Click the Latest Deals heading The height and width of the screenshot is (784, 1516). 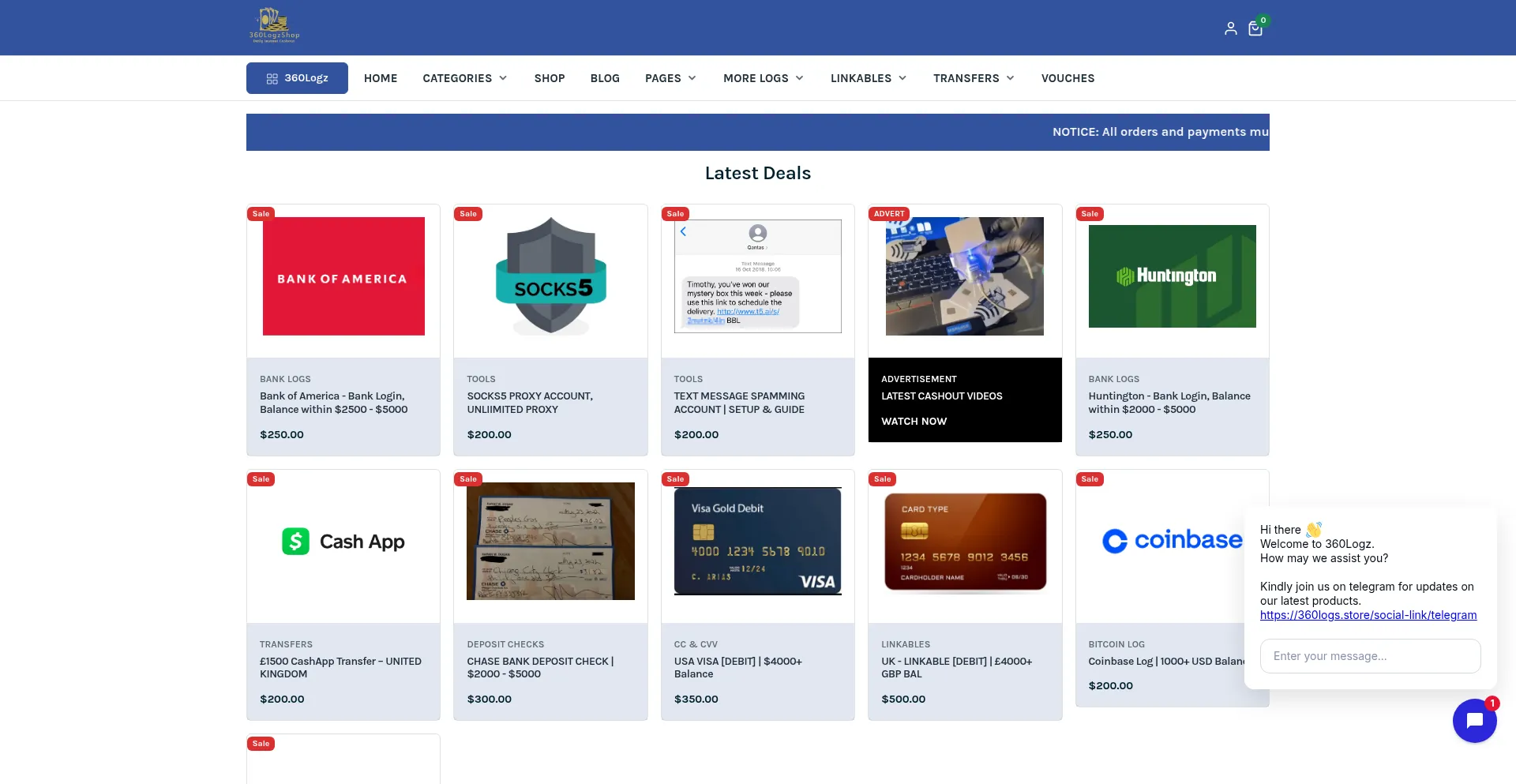coord(758,173)
